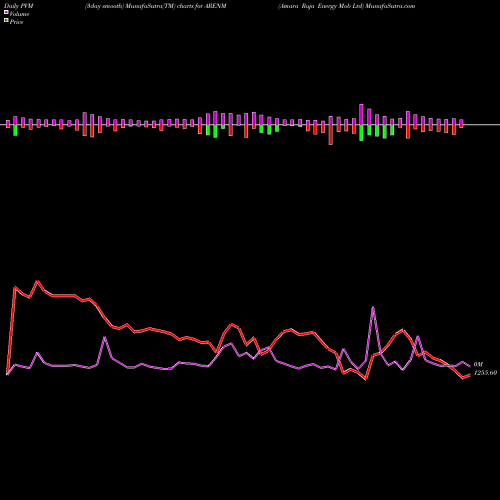
Task: Select the 'Price' legend label
Action: pos(16,22)
